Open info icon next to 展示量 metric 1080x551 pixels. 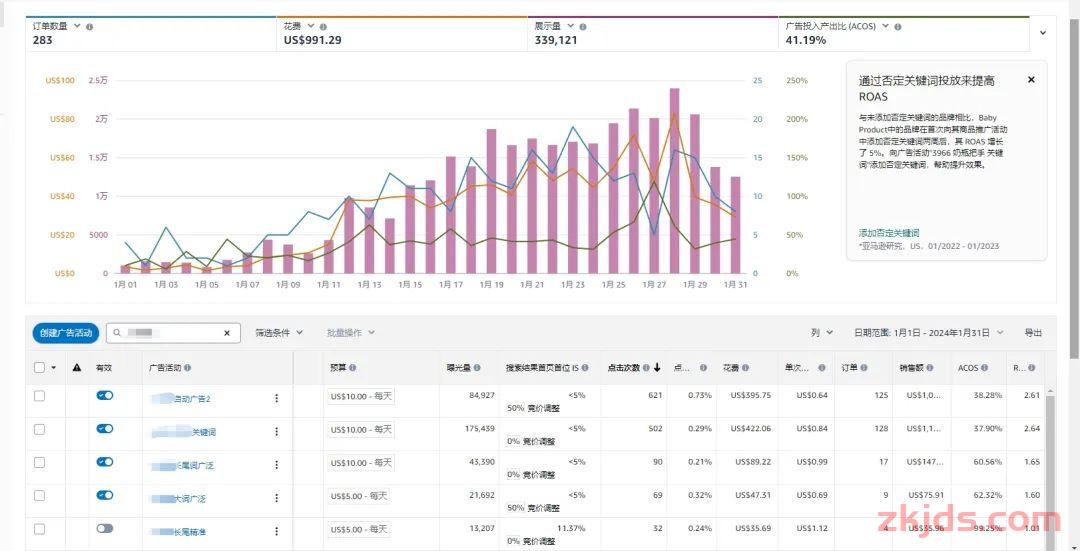coord(583,27)
